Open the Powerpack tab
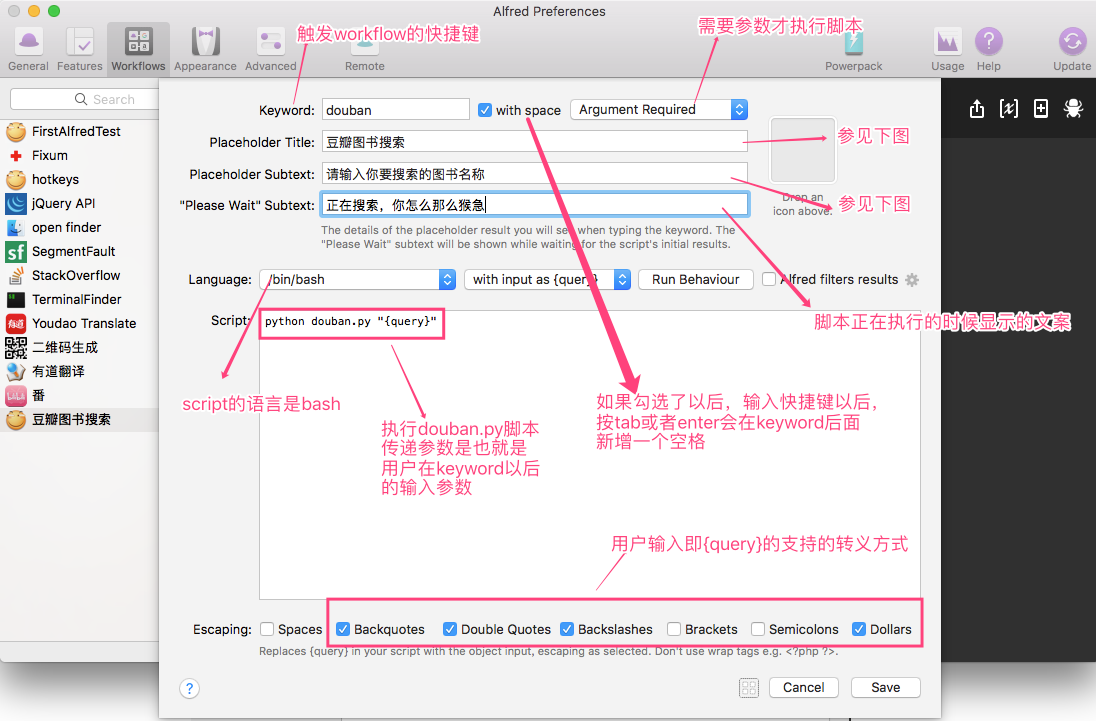The image size is (1096, 721). 853,49
